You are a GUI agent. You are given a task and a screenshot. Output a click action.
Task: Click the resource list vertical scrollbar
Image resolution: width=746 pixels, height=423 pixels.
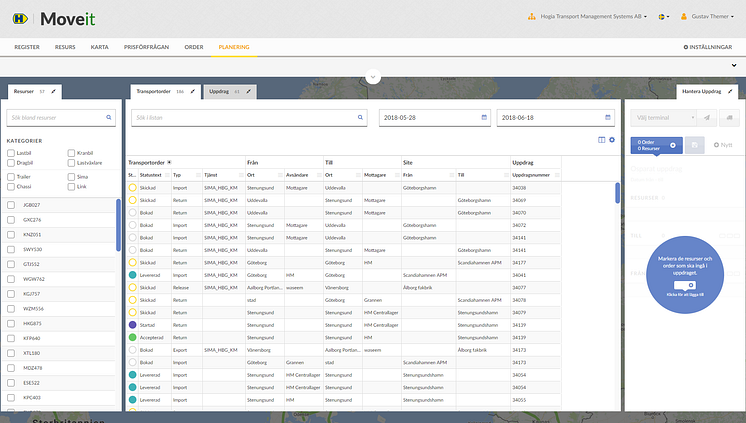coord(118,225)
